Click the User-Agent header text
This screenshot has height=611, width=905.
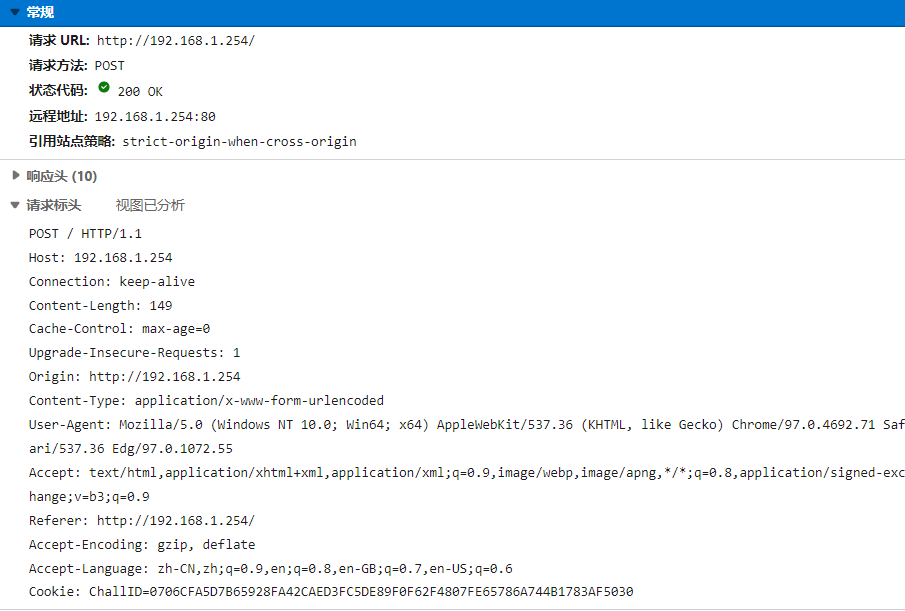point(400,425)
